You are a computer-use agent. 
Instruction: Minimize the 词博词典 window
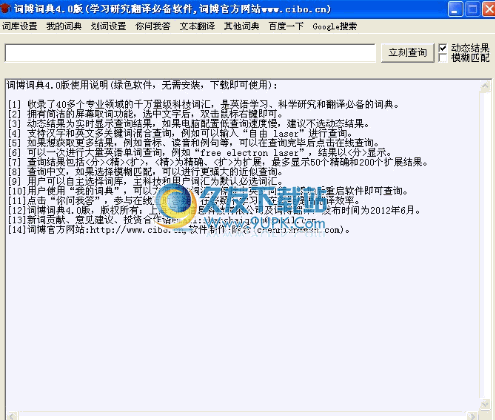[455, 9]
